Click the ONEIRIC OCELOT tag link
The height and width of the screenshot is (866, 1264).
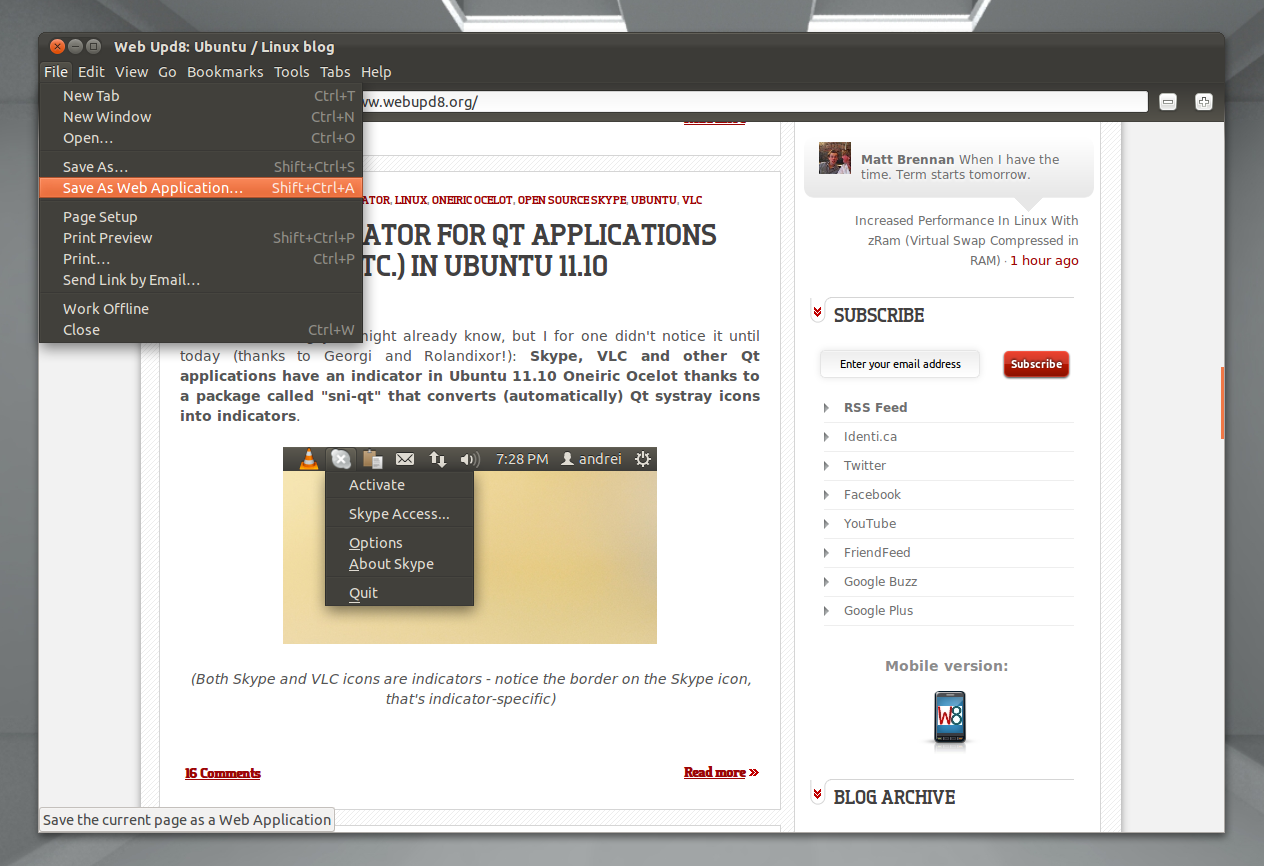(x=472, y=200)
